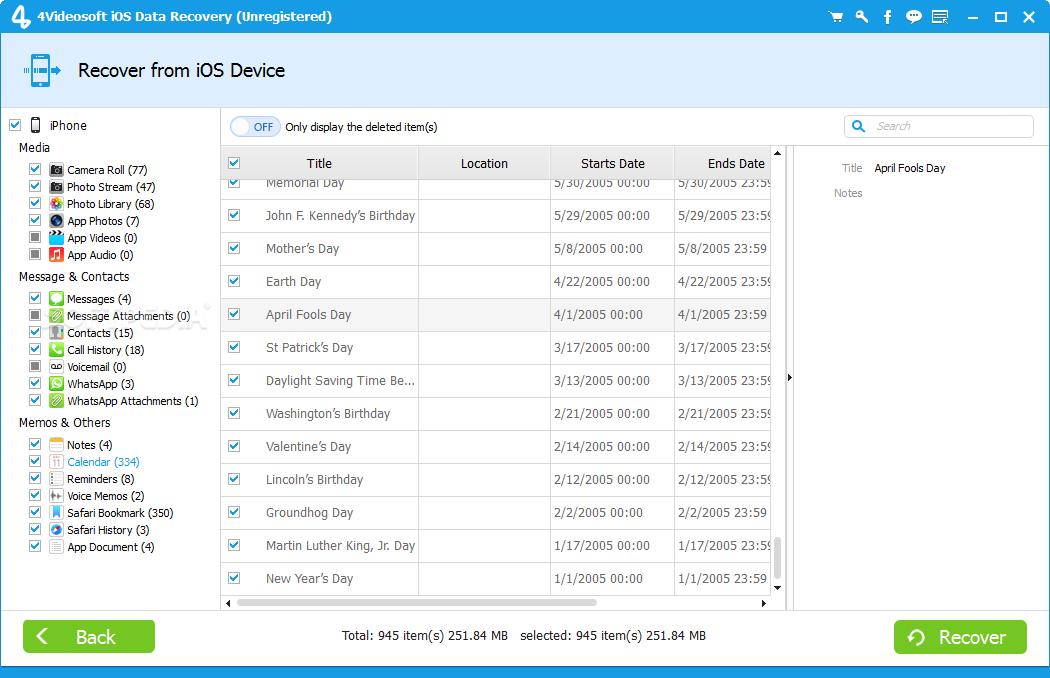Click the table's scroll up arrow

[777, 153]
